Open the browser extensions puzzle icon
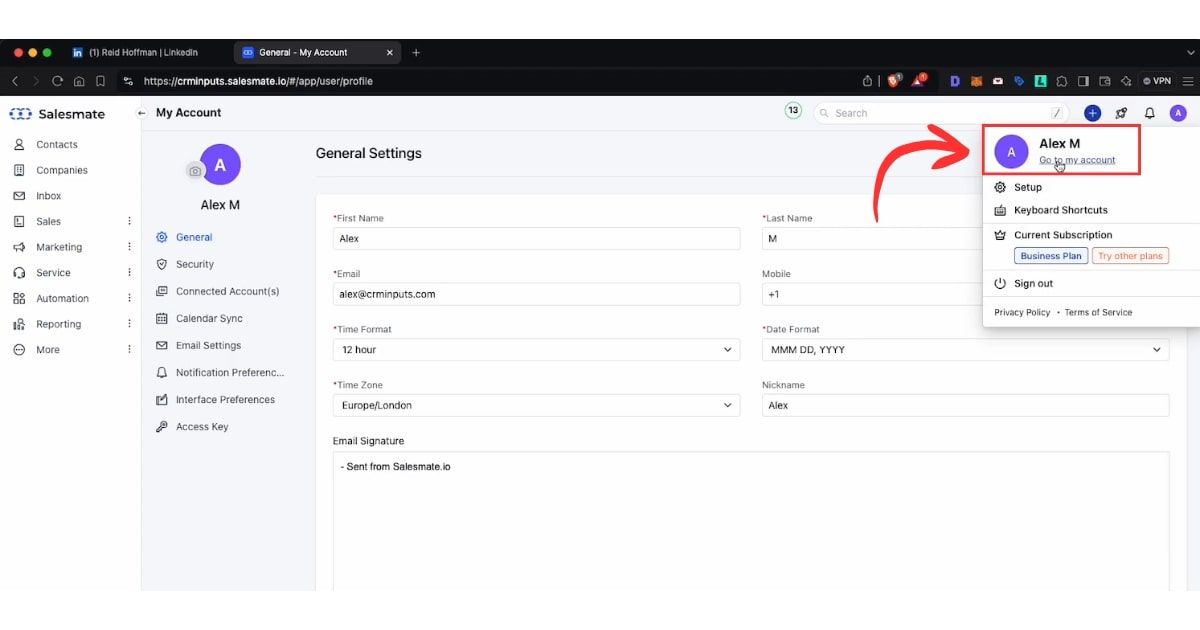Screen dimensions: 1200x630 click(1062, 81)
